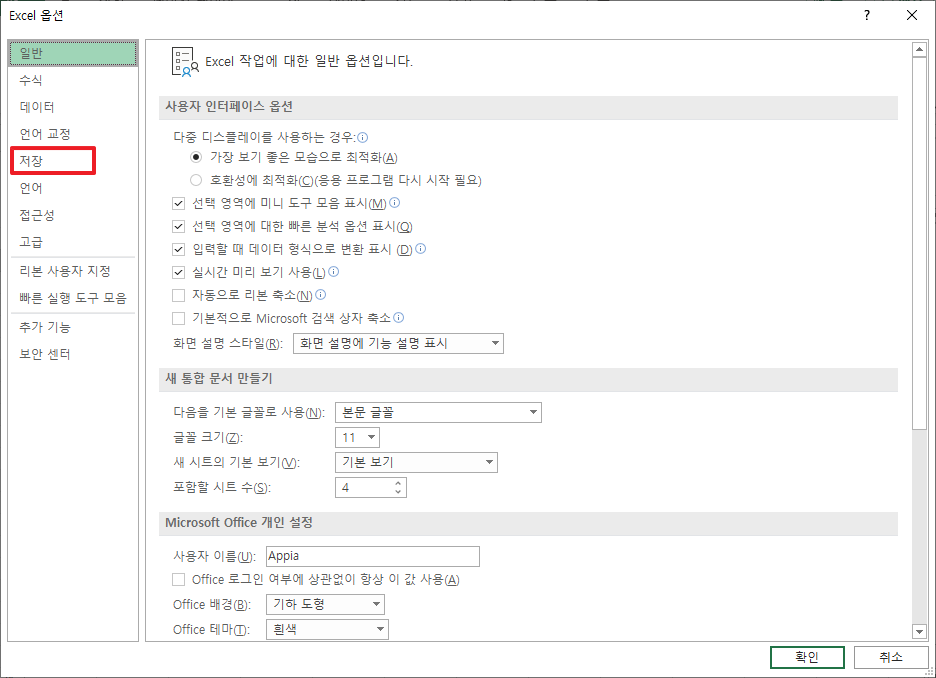The image size is (936, 678).
Task: Decrease 포함할 시트 수 with down arrow
Action: (399, 492)
